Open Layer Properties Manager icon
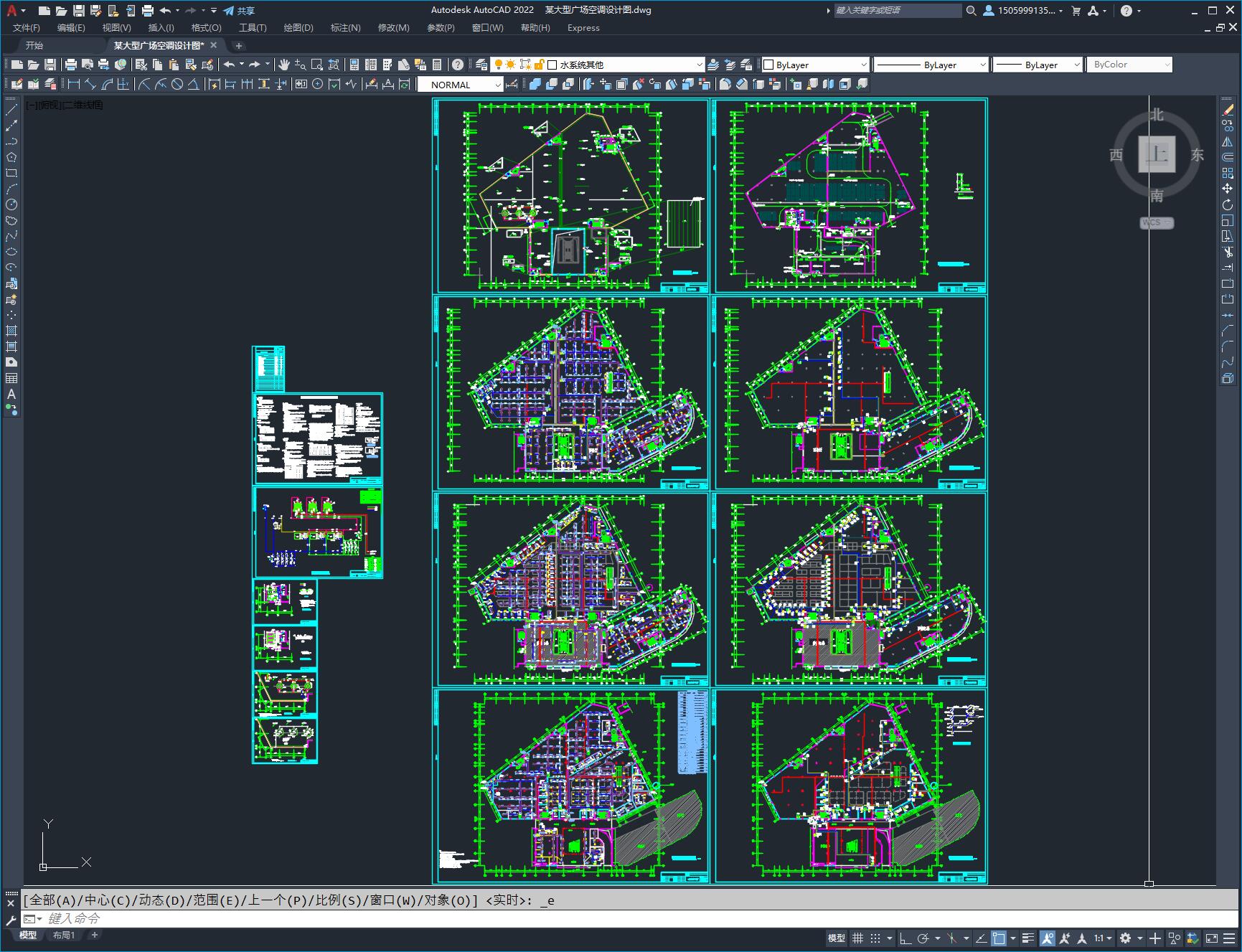The image size is (1242, 952). pyautogui.click(x=481, y=65)
